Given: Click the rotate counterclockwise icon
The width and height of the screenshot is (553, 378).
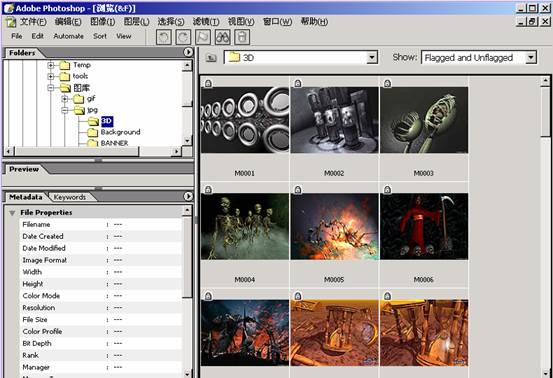Looking at the screenshot, I should [164, 37].
